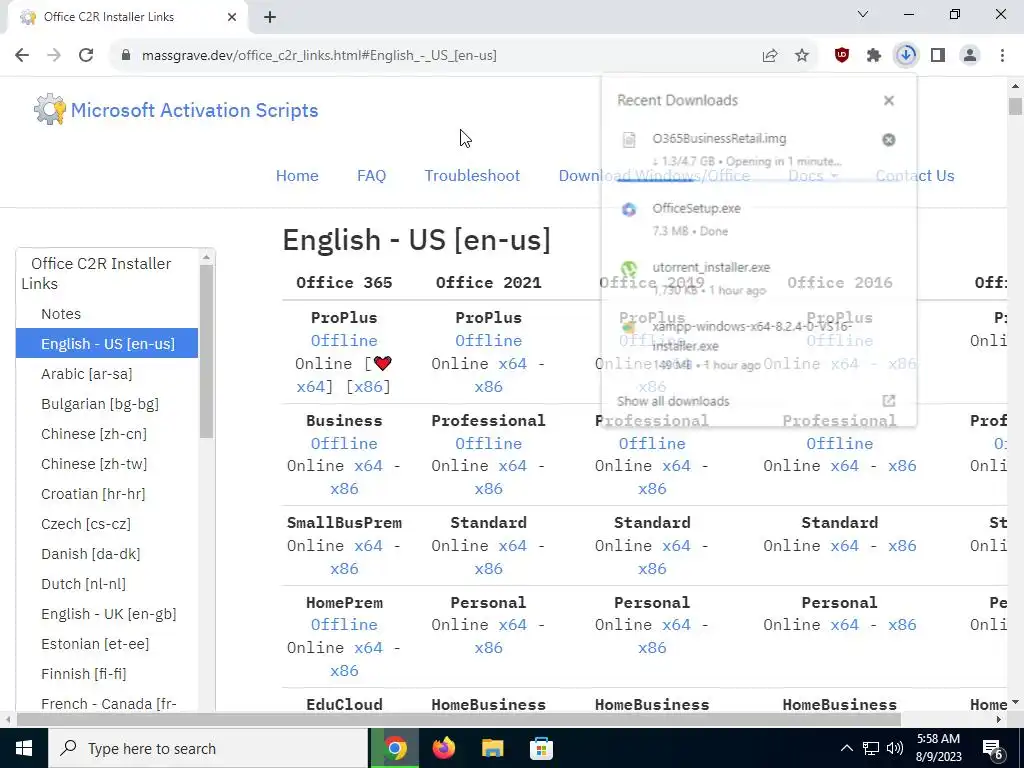1024x768 pixels.
Task: Click the tab search chevron
Action: [863, 14]
